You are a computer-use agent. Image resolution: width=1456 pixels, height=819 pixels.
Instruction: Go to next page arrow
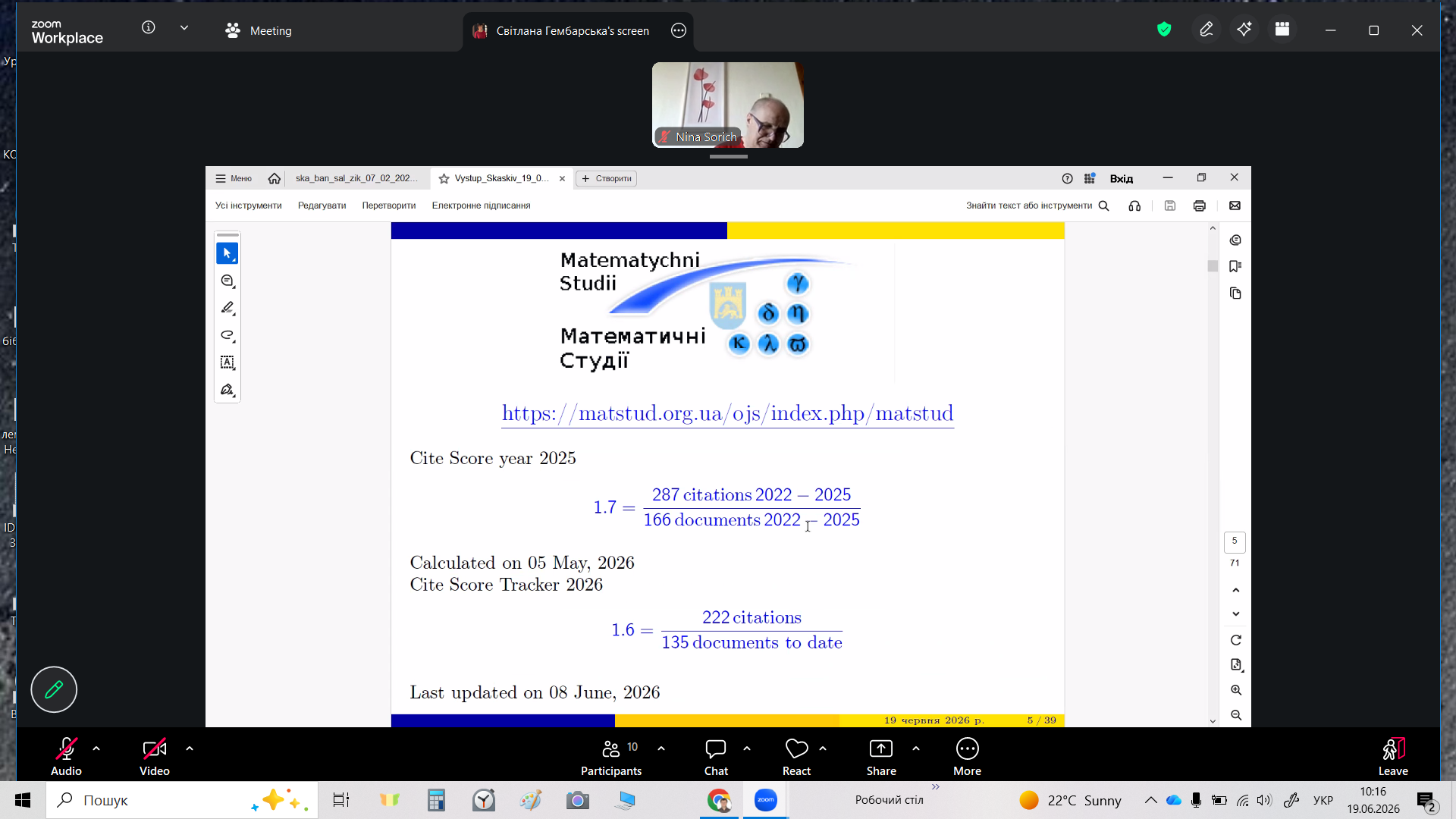pyautogui.click(x=1236, y=613)
